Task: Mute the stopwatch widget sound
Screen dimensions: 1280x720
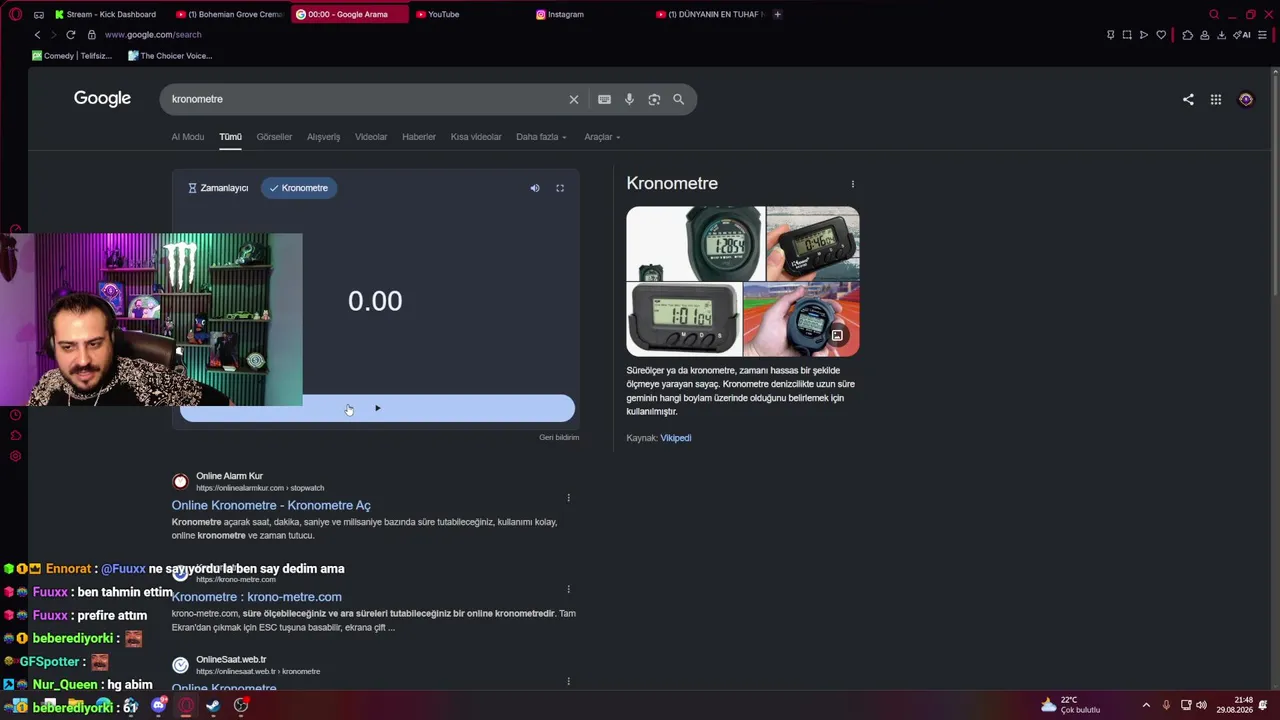Action: point(535,188)
